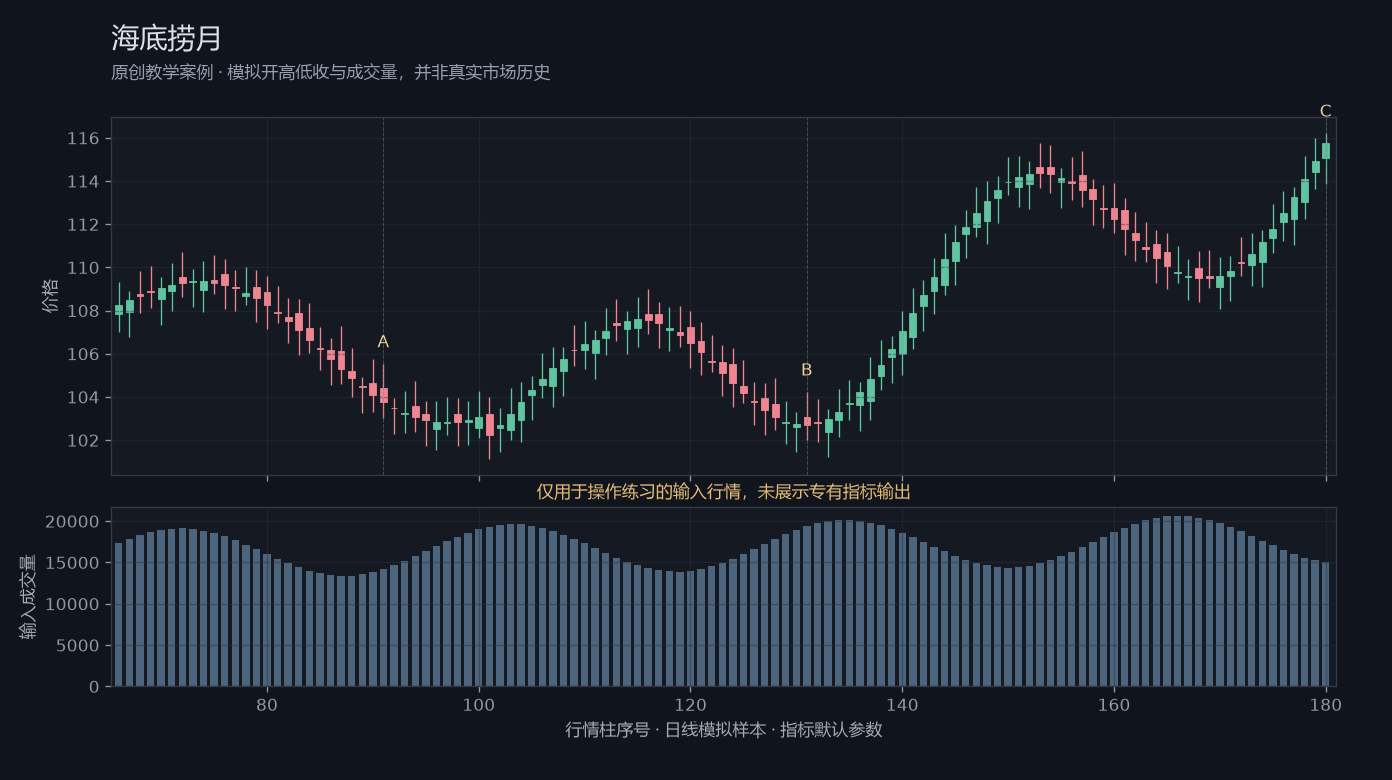Viewport: 1392px width, 780px height.
Task: Click the last green candlestick under C
Action: tap(1326, 151)
